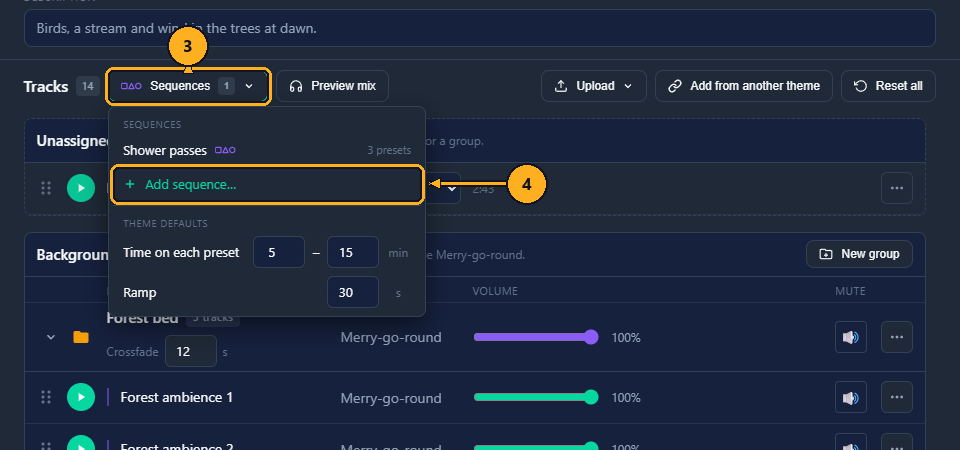Click Add from another theme

pyautogui.click(x=743, y=86)
